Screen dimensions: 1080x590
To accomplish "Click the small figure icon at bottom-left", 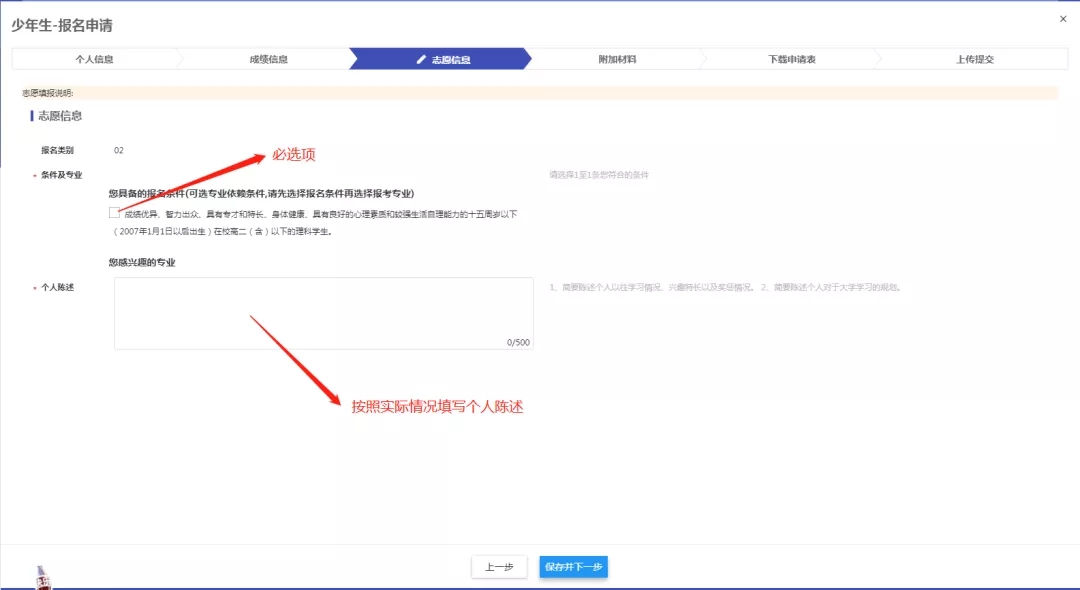I will click(x=42, y=577).
